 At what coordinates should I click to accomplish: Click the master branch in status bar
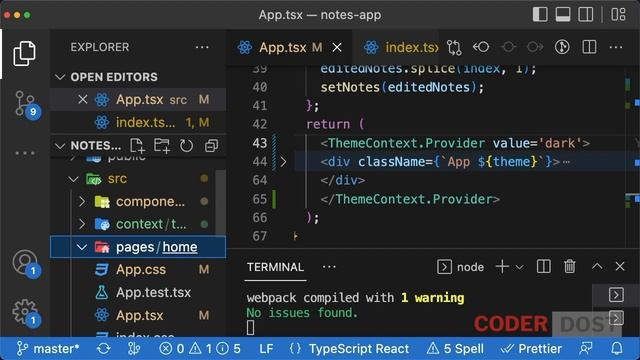[x=48, y=349]
